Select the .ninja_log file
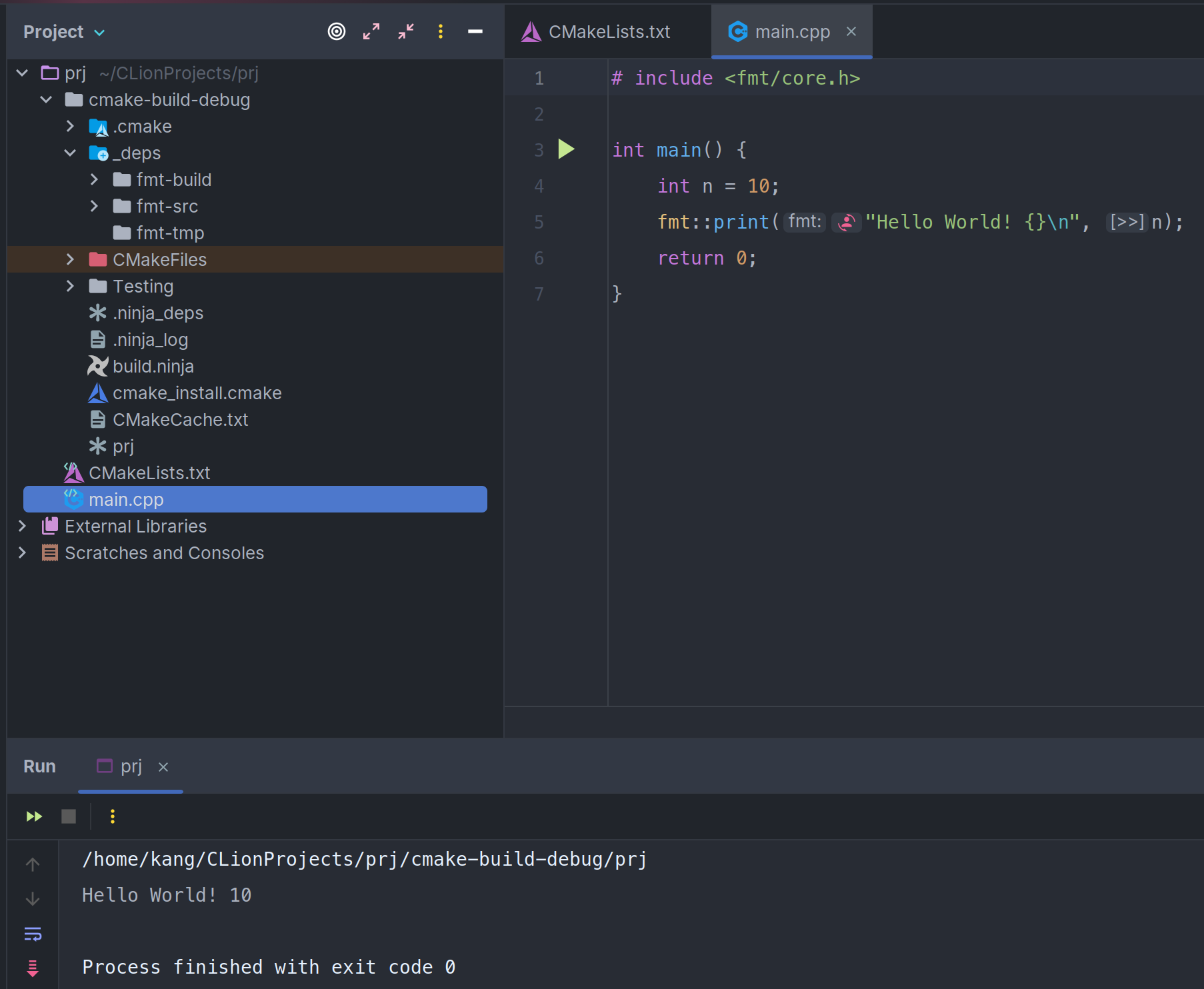The image size is (1204, 989). 151,339
